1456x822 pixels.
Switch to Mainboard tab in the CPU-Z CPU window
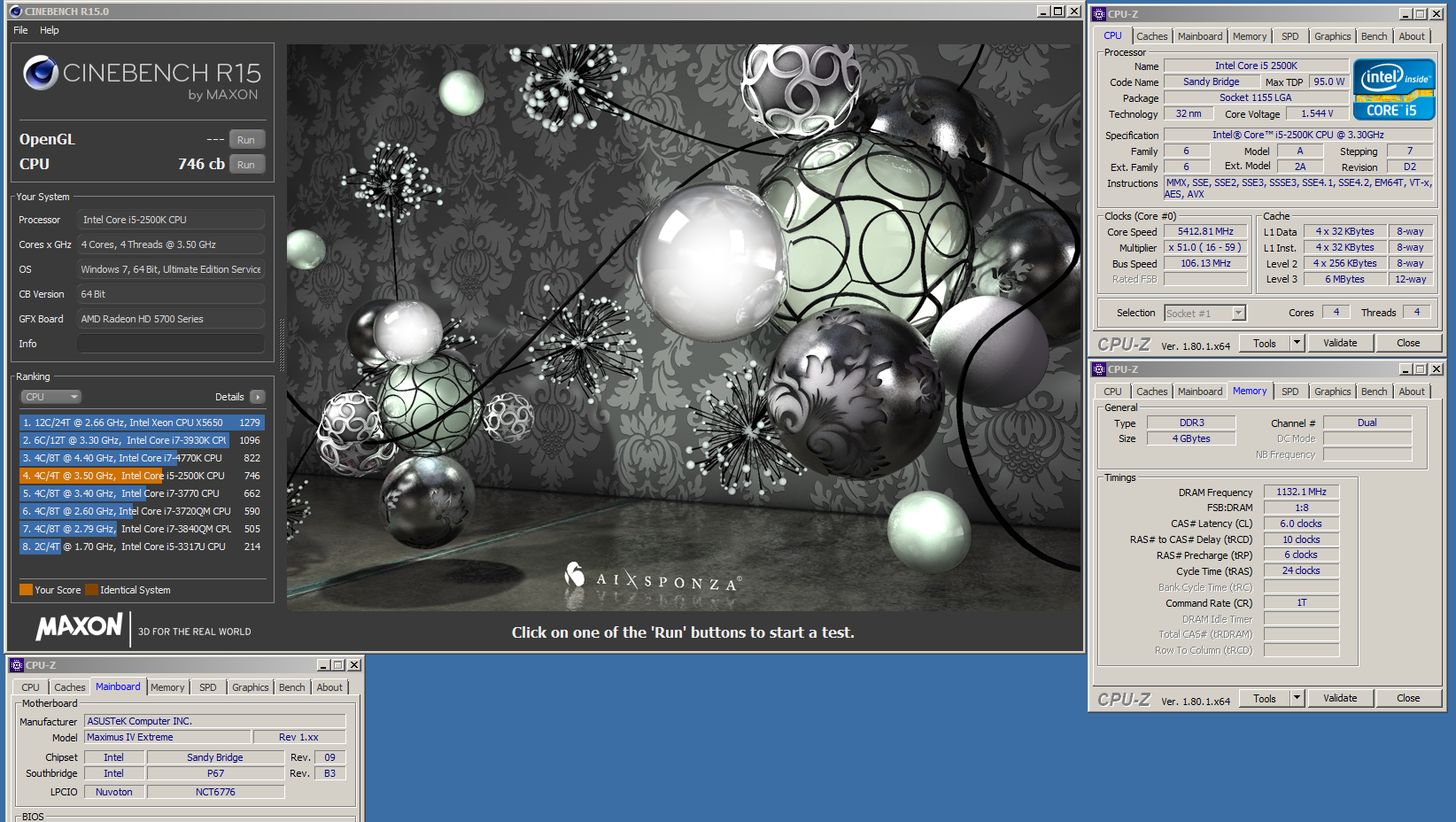[1200, 36]
